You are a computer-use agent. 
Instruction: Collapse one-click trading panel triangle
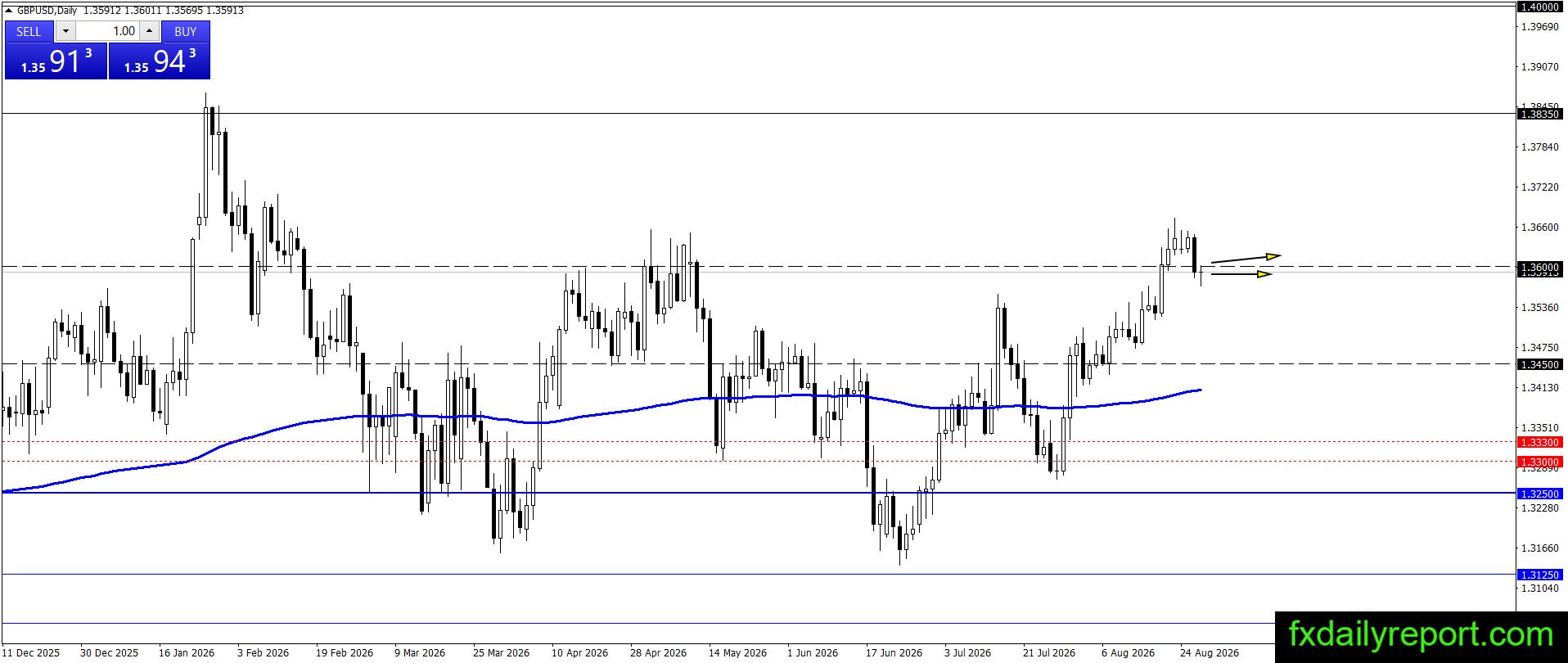point(9,11)
